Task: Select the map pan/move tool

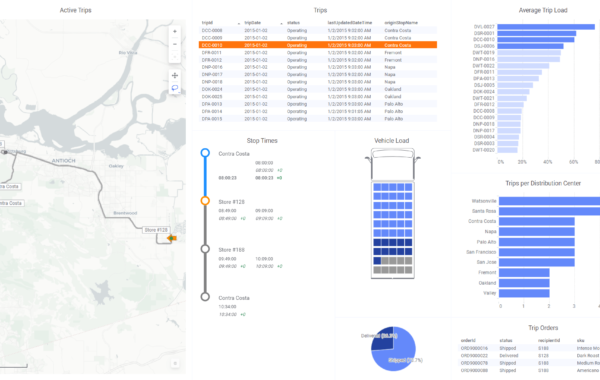Action: 175,75
